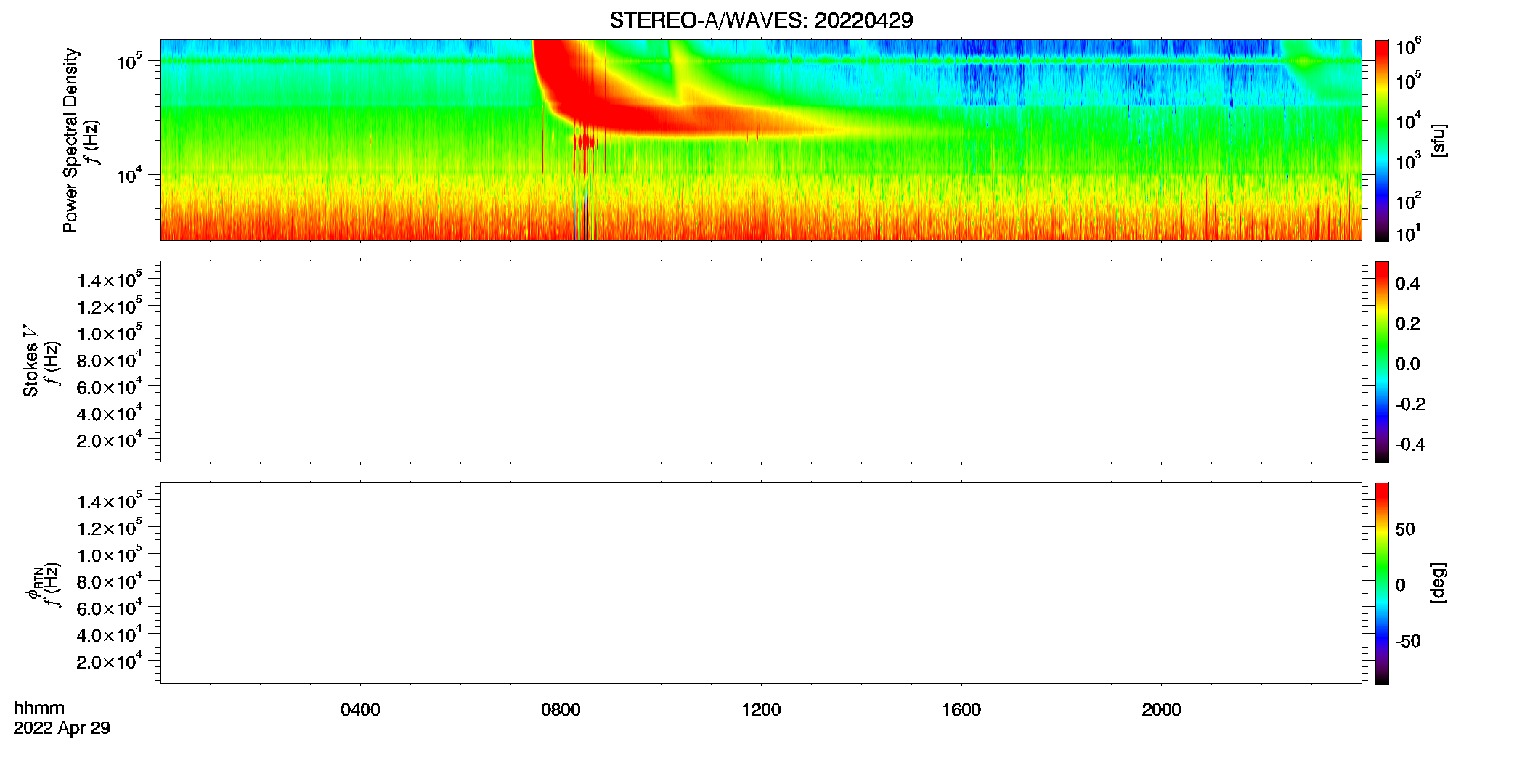This screenshot has height=784, width=1522.
Task: Click the hhmm axis unit label
Action: tap(39, 708)
